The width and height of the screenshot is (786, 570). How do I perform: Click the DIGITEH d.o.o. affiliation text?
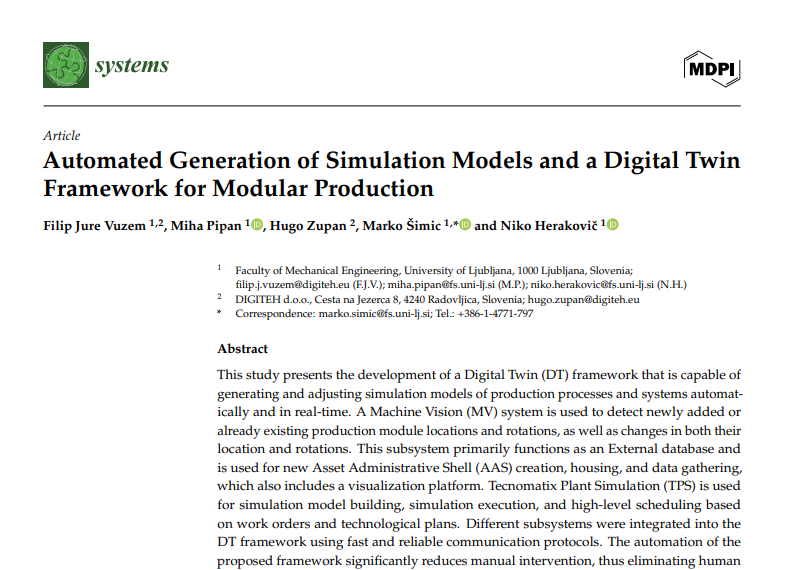[x=378, y=300]
